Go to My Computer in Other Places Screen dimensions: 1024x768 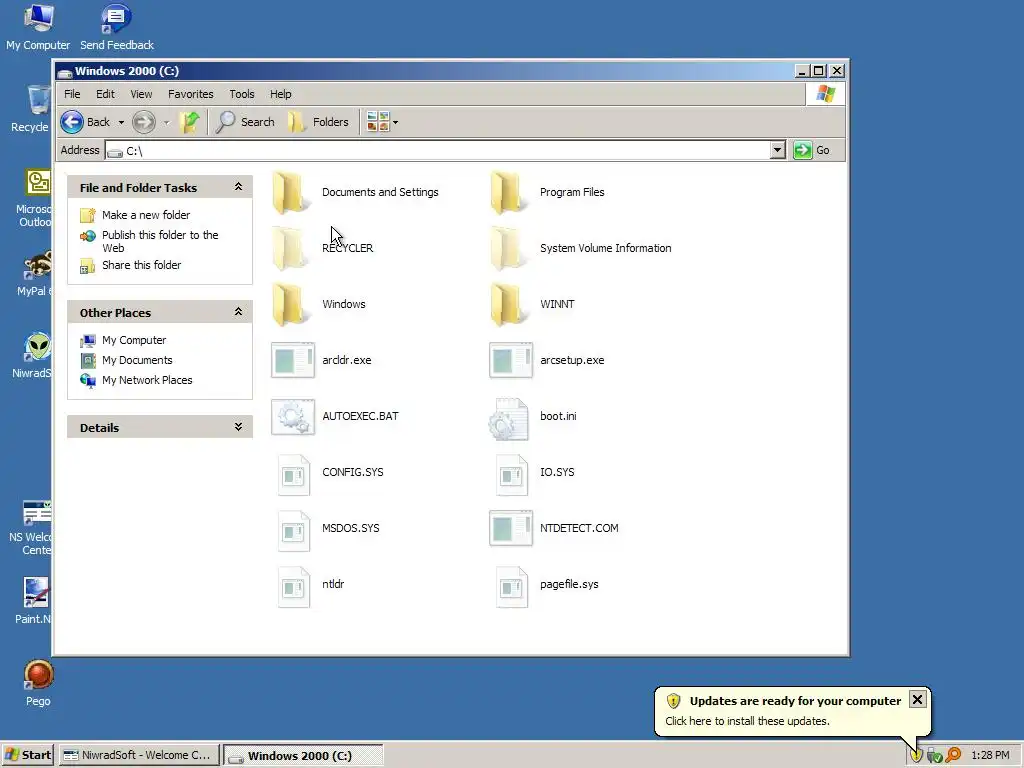[134, 340]
